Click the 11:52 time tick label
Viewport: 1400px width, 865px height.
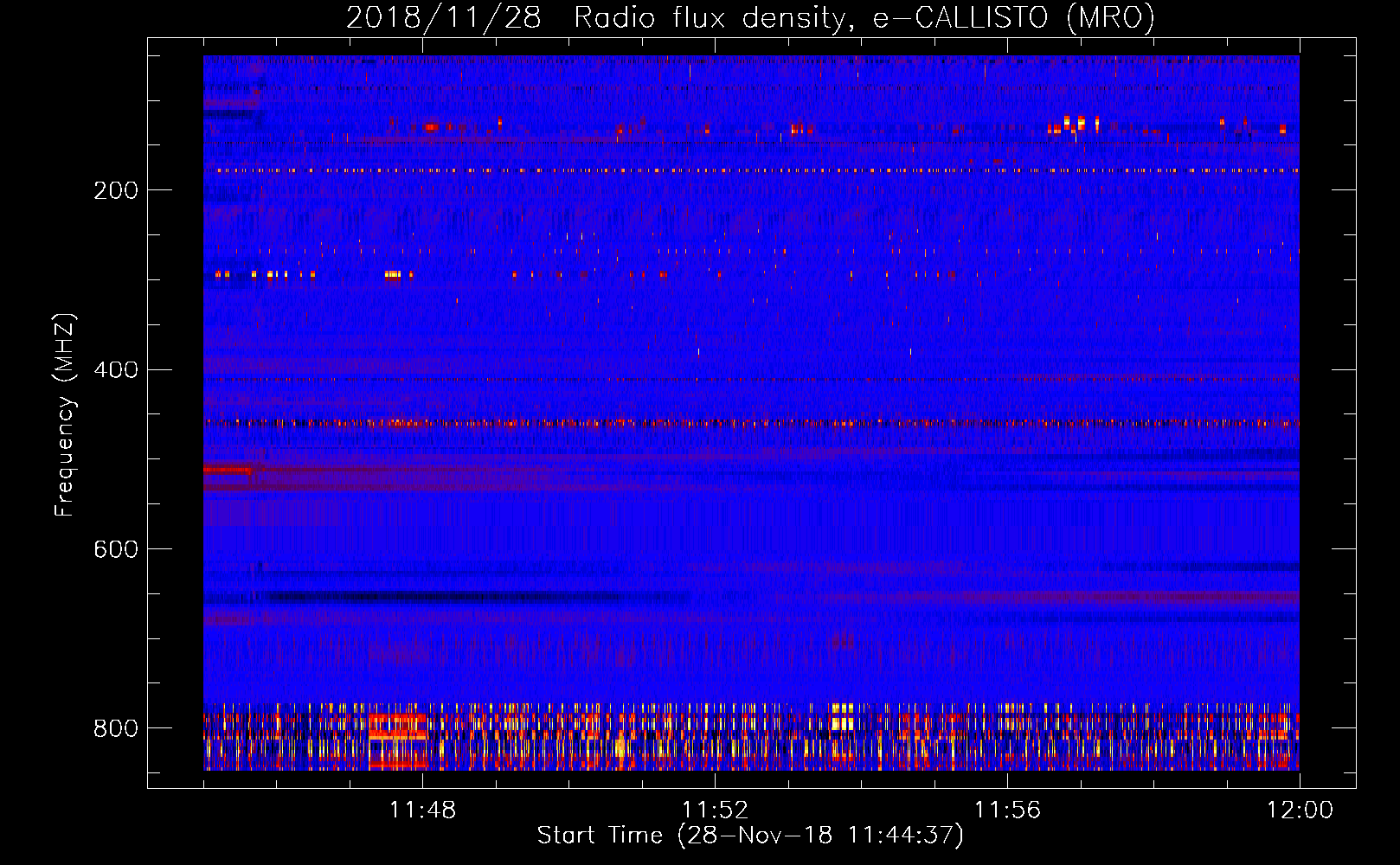(715, 811)
